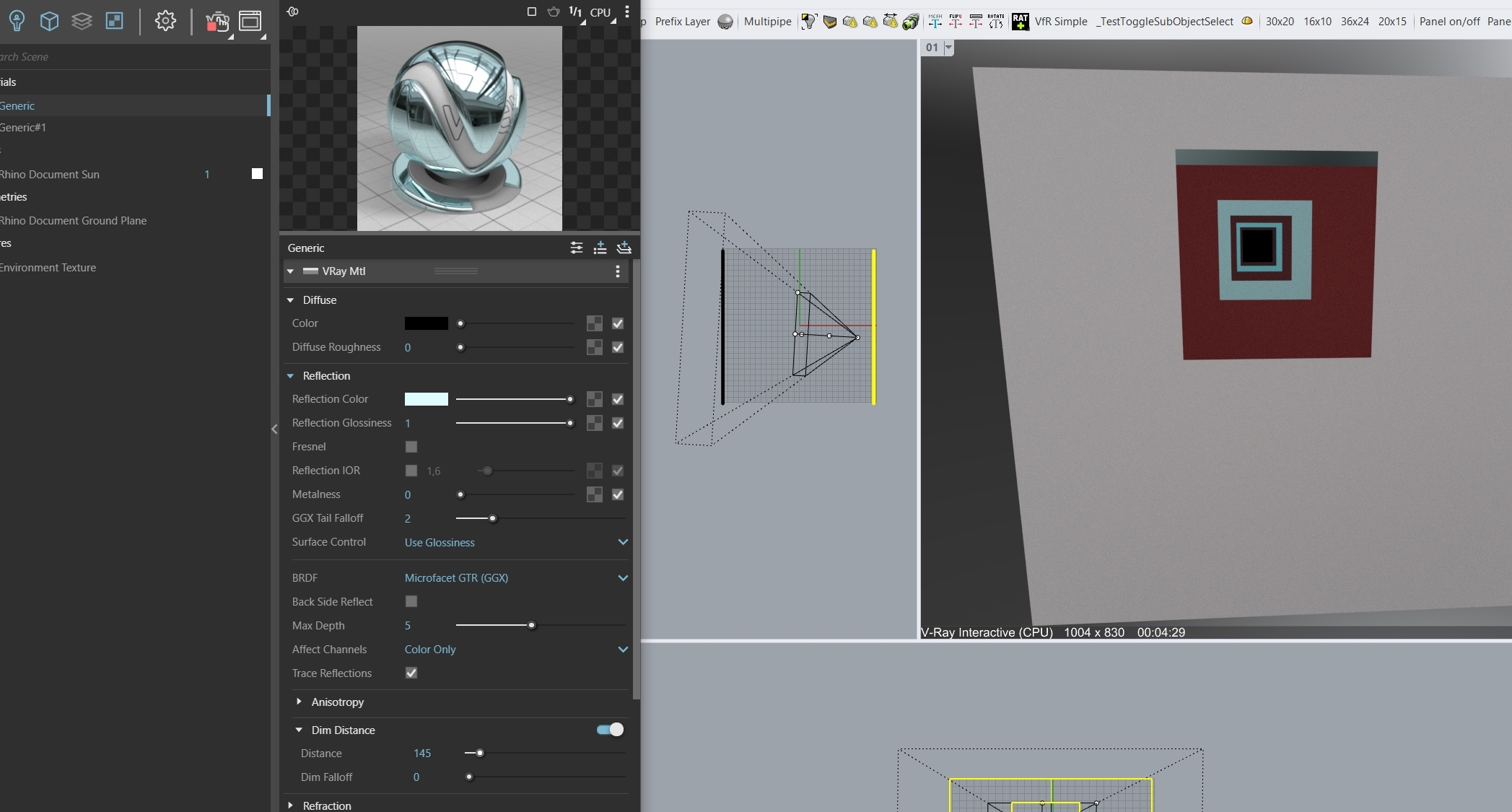Open Surface Control dropdown
This screenshot has height=812, width=1512.
point(516,542)
